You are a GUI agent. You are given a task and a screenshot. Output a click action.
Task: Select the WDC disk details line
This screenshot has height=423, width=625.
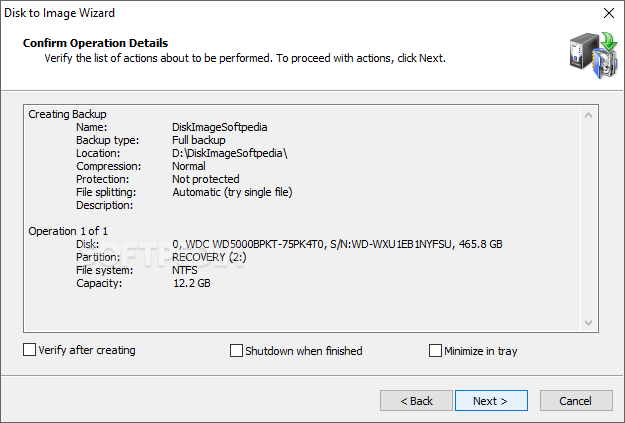[x=337, y=244]
